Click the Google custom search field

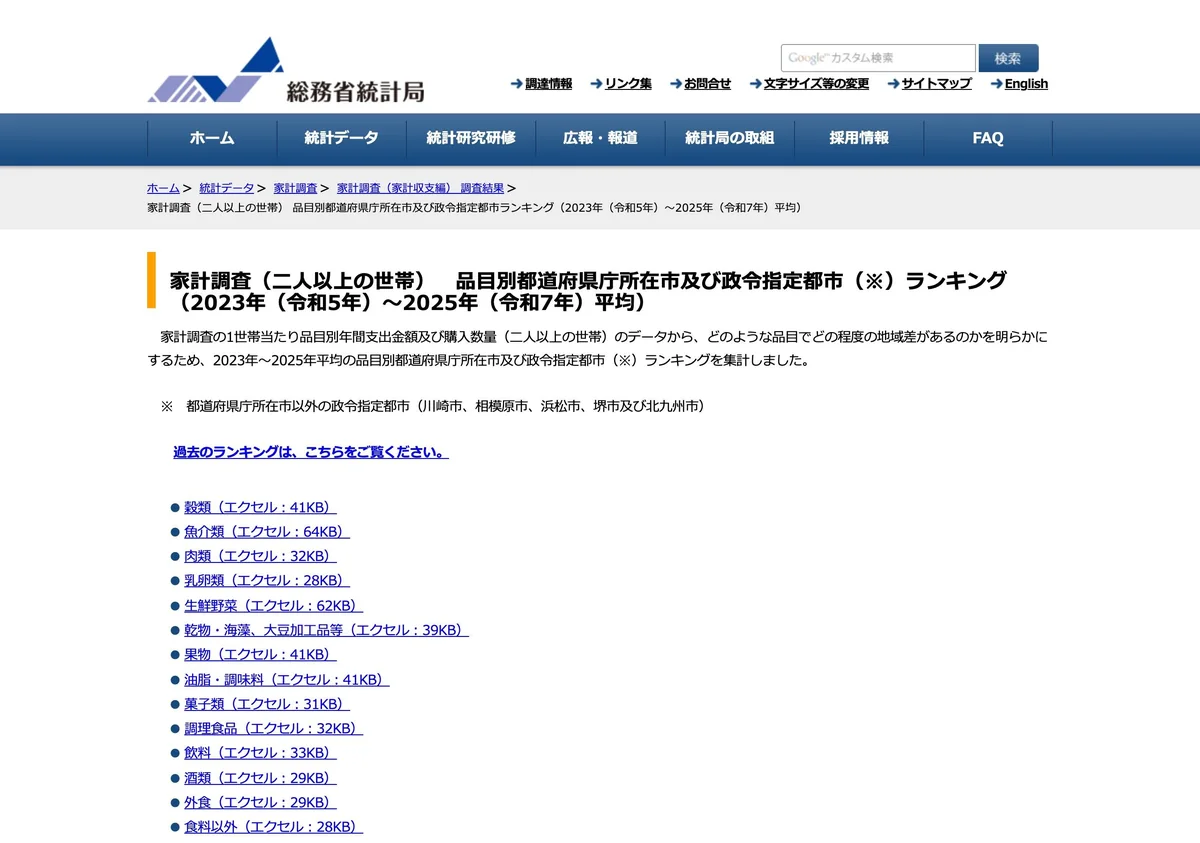pyautogui.click(x=878, y=58)
